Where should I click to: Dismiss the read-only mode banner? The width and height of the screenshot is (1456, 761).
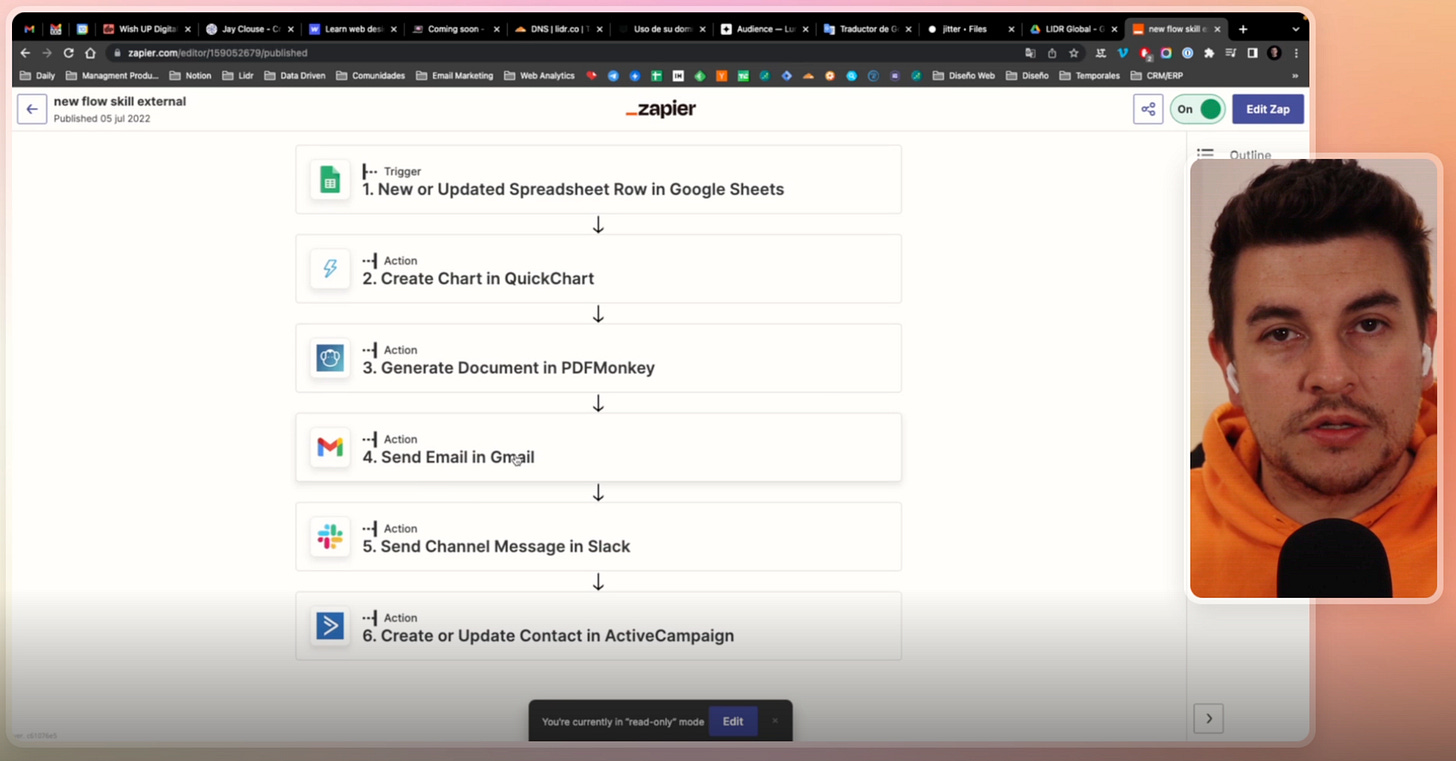775,721
